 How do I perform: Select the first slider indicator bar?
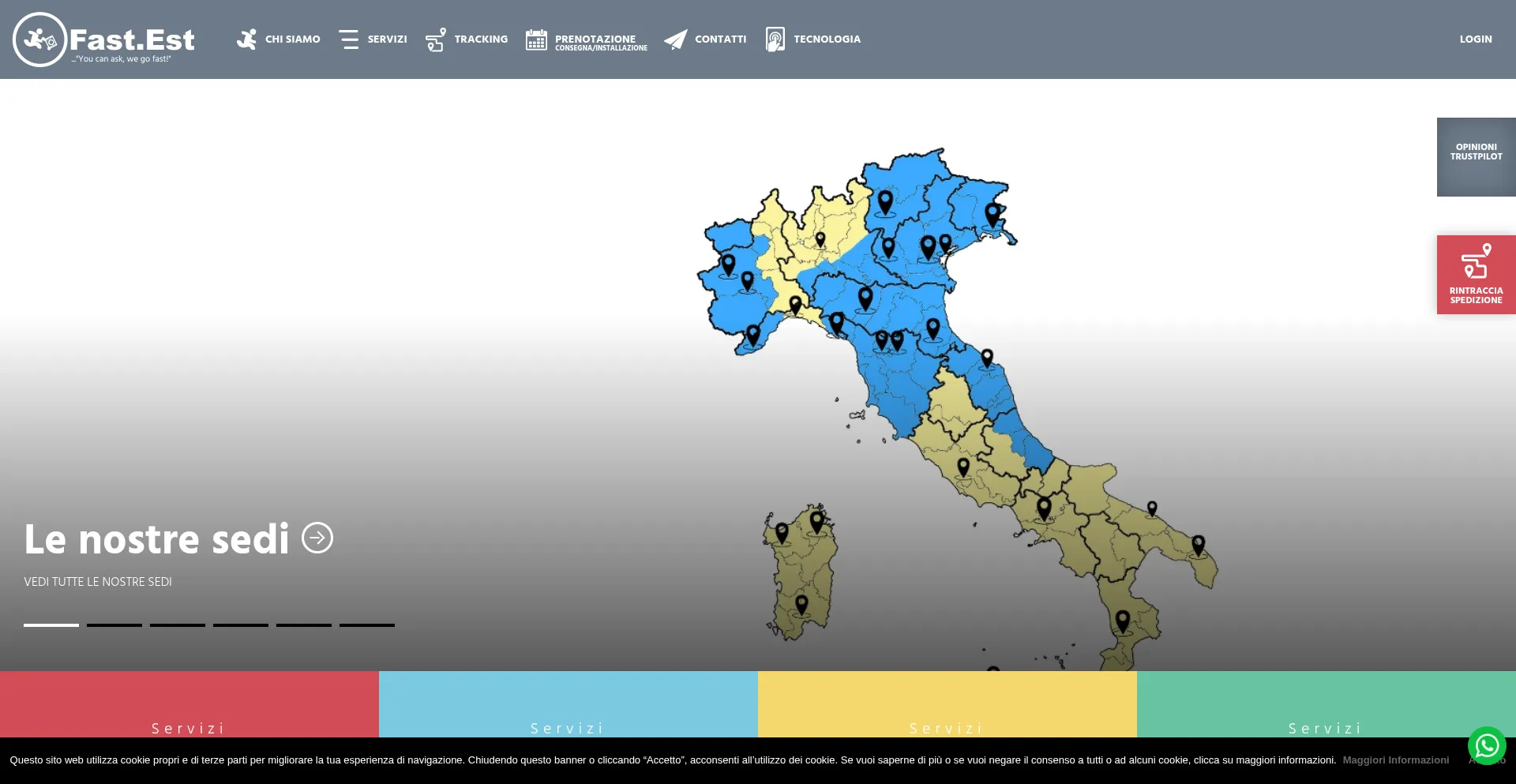[x=51, y=625]
